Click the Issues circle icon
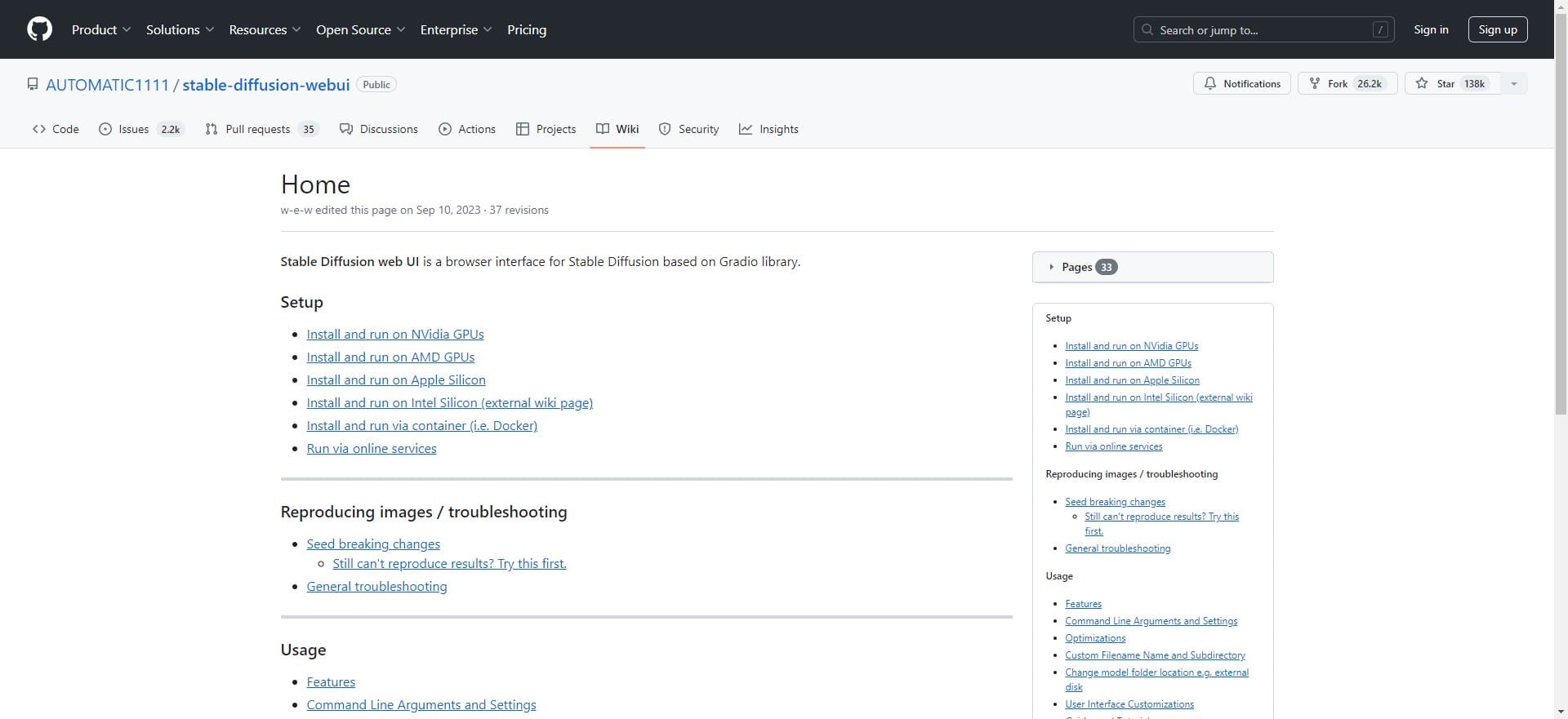The image size is (1568, 719). pyautogui.click(x=105, y=129)
